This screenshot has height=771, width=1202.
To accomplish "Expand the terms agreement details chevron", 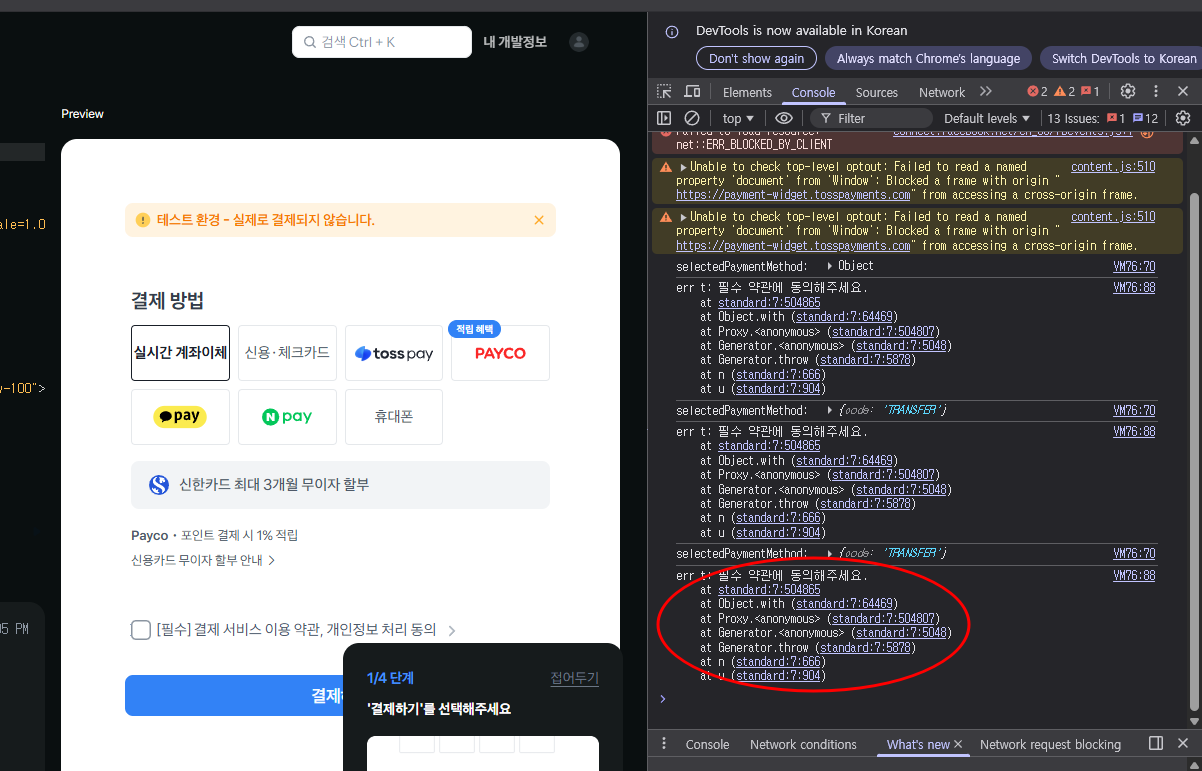I will [x=452, y=631].
